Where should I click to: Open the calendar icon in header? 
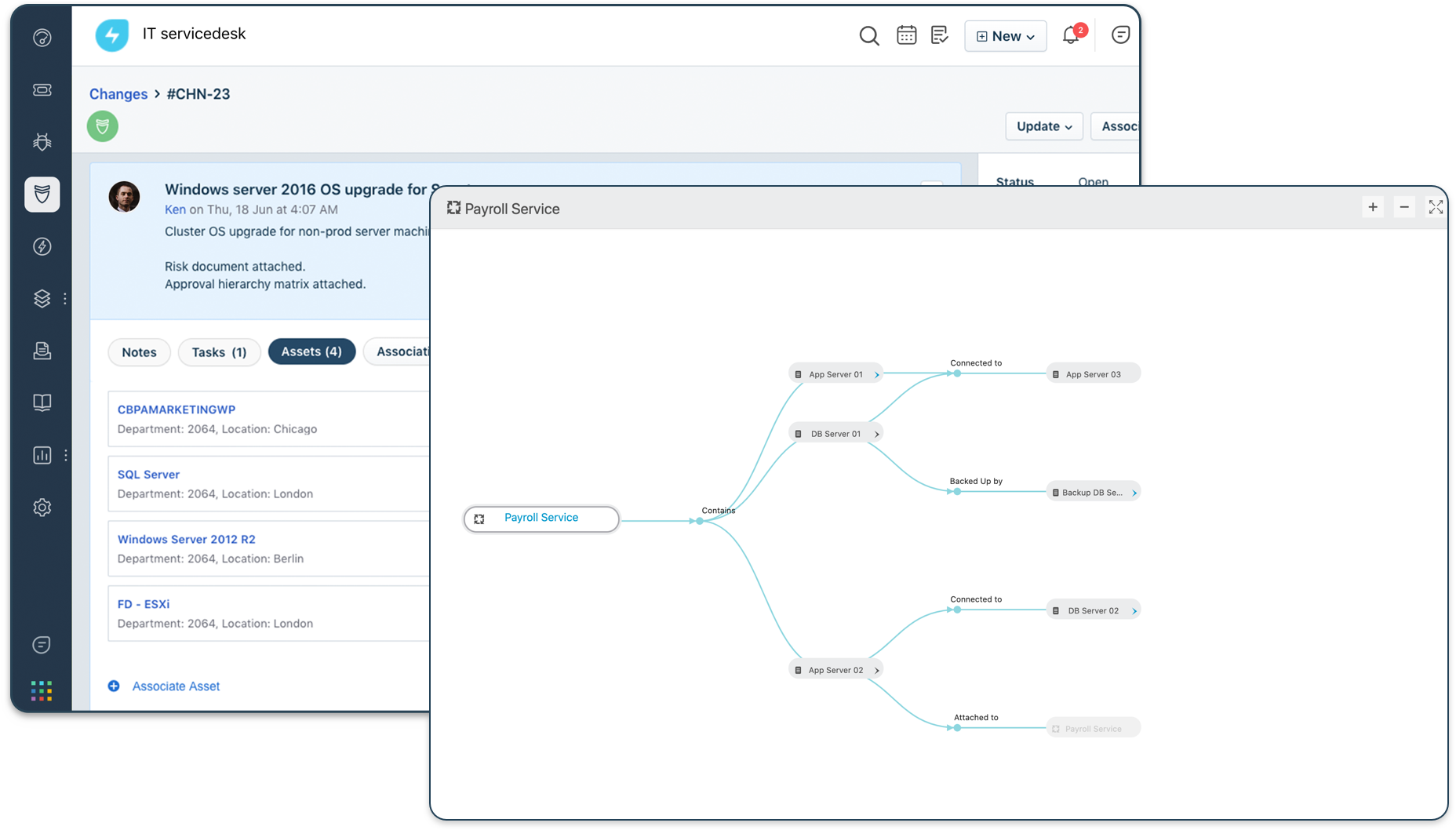pos(906,35)
